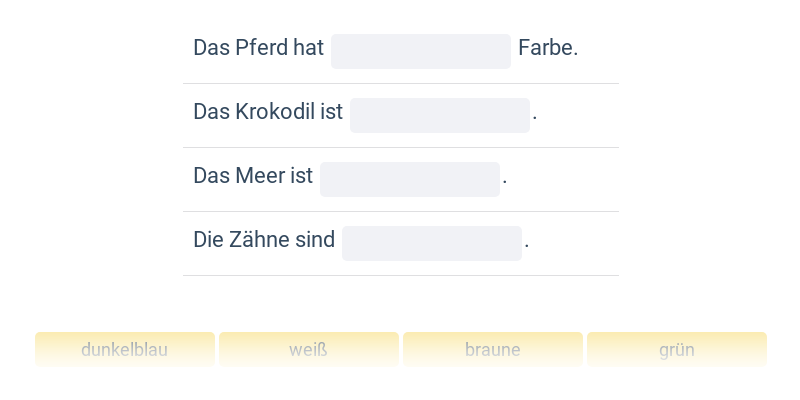The height and width of the screenshot is (400, 800).
Task: Click 'ist' in the Meer sentence
Action: pyautogui.click(x=302, y=176)
